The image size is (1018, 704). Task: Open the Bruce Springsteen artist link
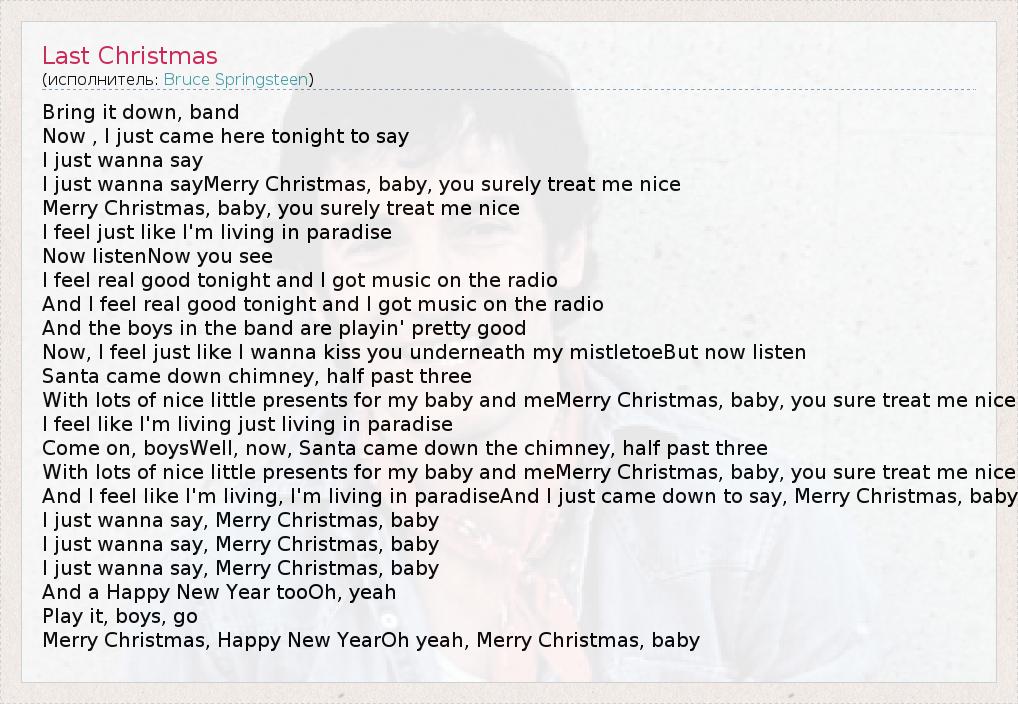[236, 79]
